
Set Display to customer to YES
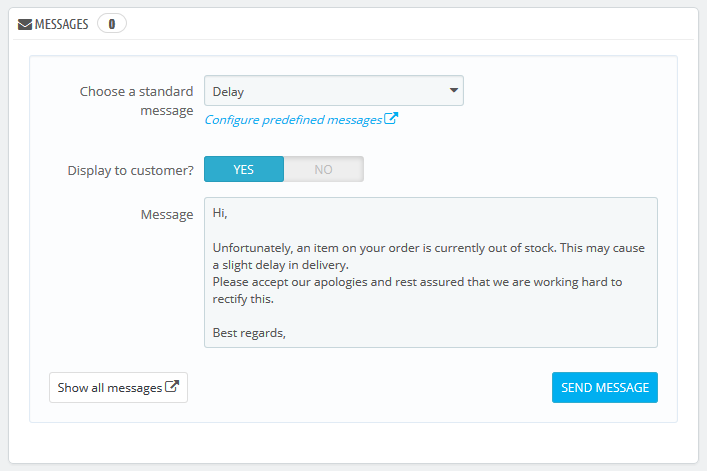click(x=244, y=169)
